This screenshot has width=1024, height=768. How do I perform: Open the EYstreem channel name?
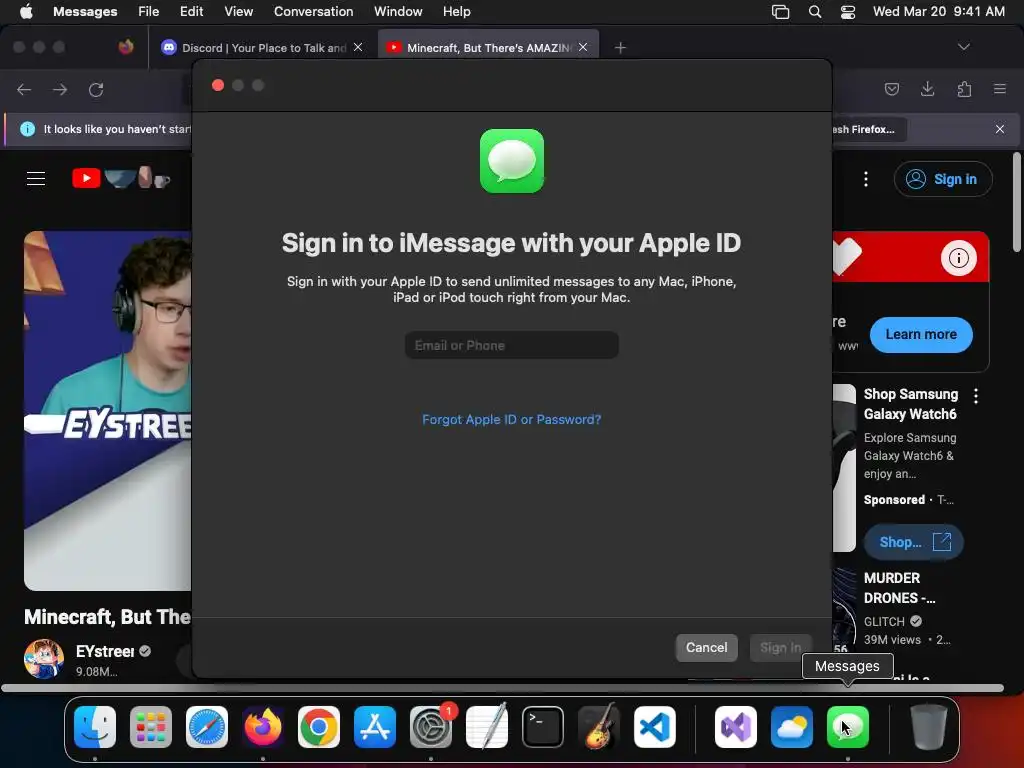coord(105,651)
